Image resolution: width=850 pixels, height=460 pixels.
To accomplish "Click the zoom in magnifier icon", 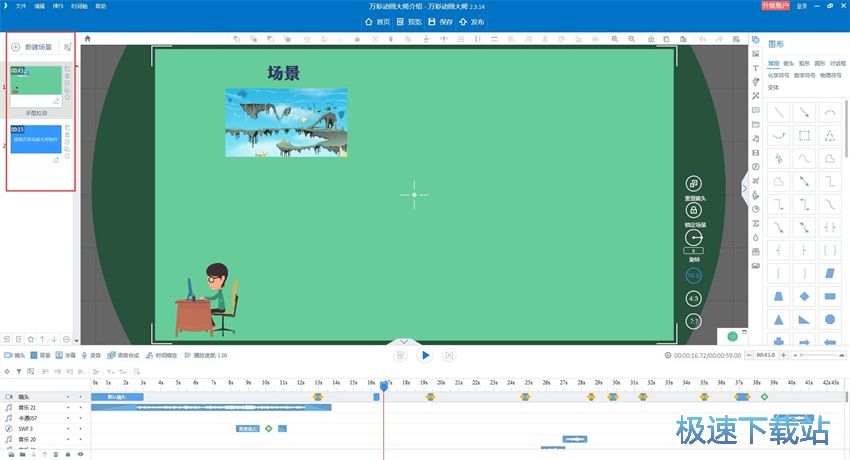I will 615,39.
